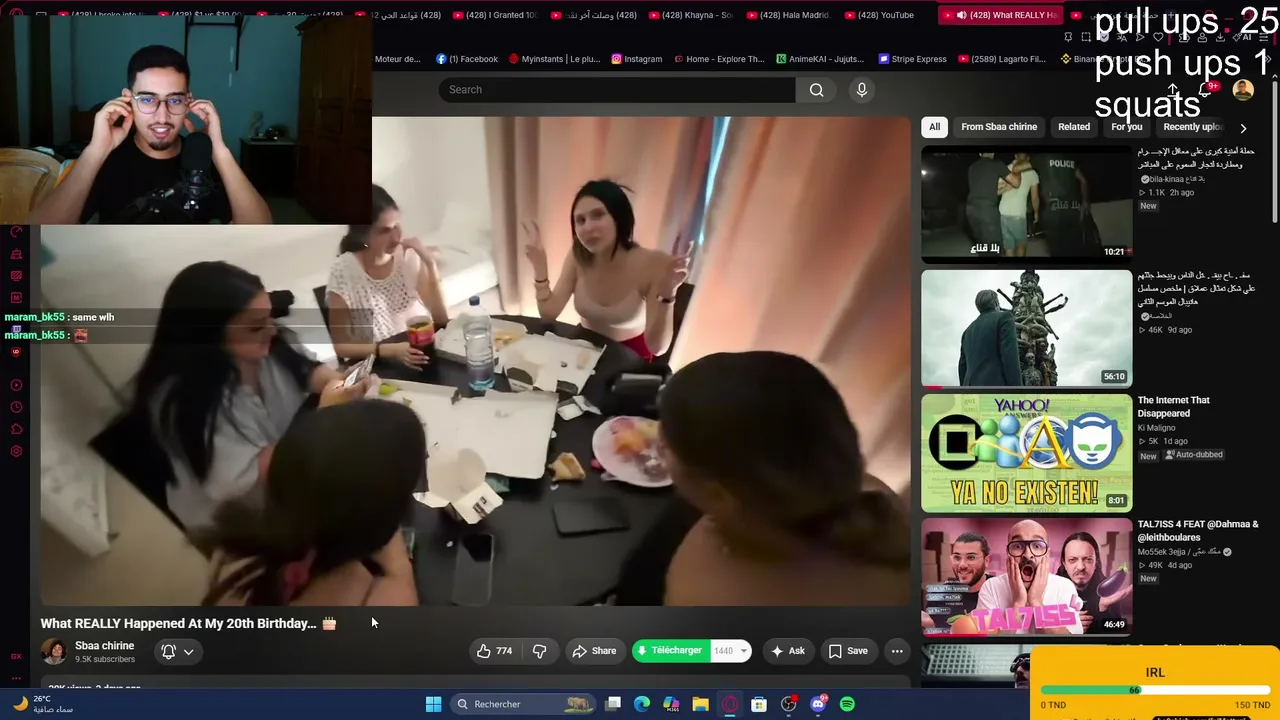Screen dimensions: 1280x720
Task: Click the green Télécharger download button
Action: pos(671,651)
